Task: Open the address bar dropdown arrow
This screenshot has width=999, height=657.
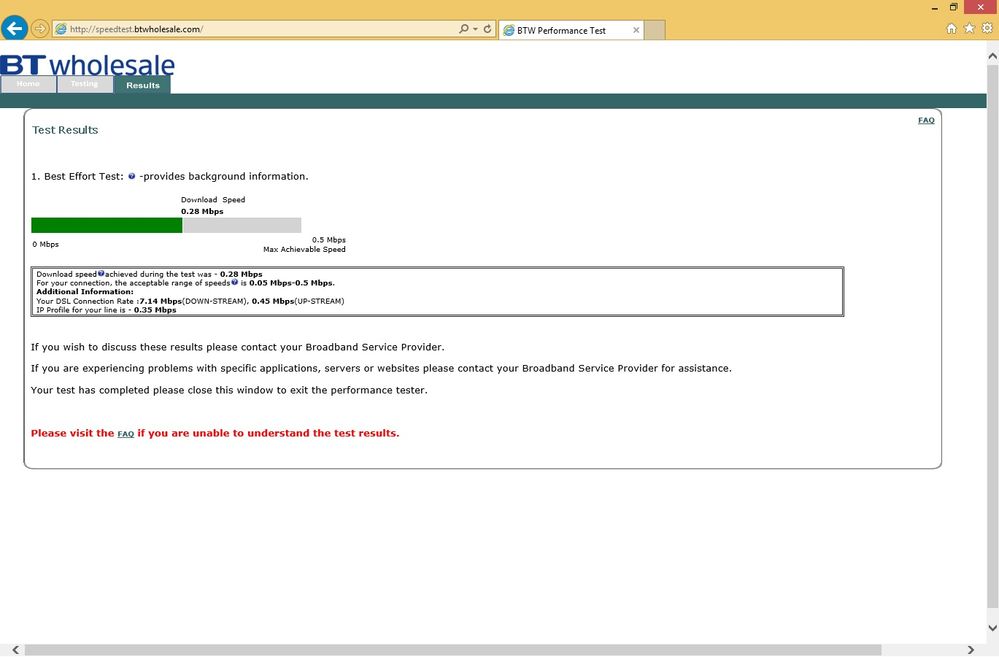Action: click(475, 29)
